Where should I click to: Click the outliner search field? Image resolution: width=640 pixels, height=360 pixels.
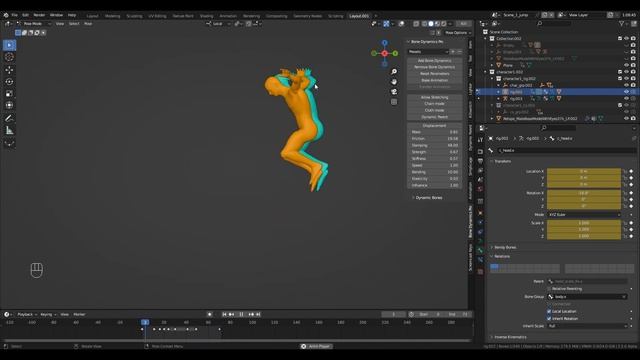554,24
